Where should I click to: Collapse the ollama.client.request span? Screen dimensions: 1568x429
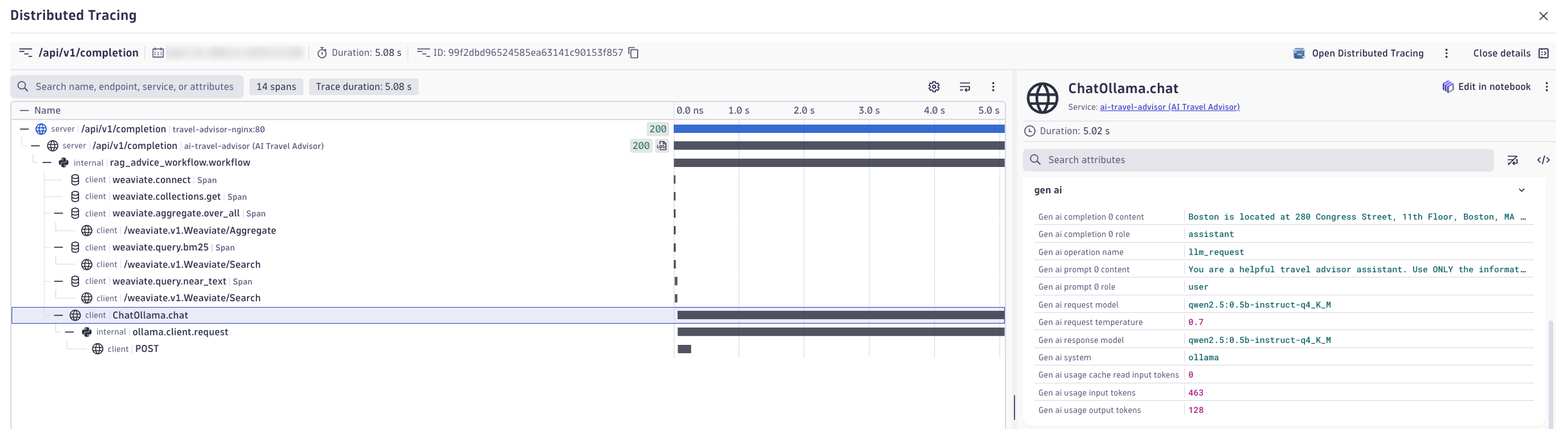[x=70, y=332]
